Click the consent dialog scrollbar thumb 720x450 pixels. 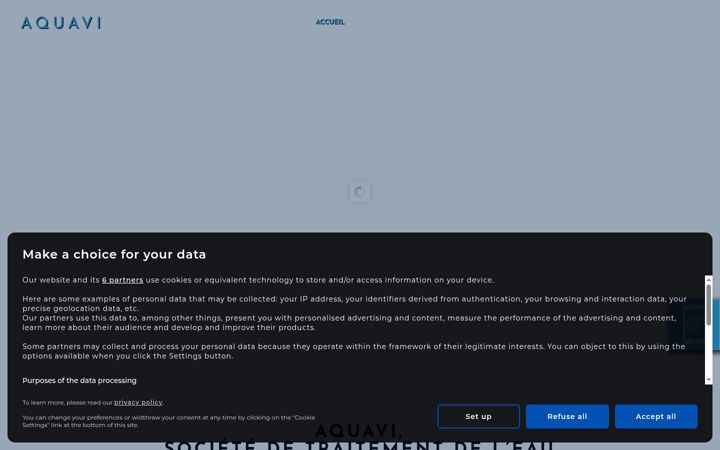click(x=709, y=305)
